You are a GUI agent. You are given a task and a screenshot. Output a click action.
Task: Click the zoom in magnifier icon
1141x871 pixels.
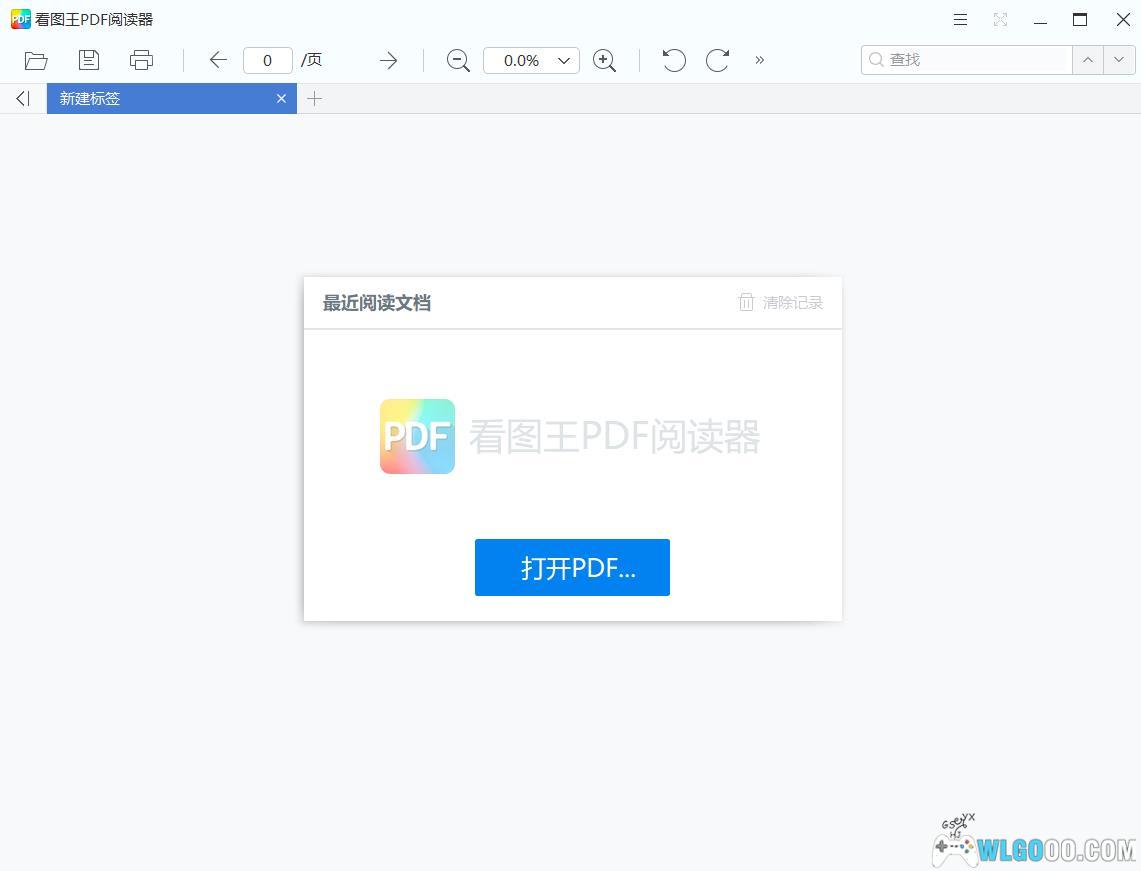(604, 60)
